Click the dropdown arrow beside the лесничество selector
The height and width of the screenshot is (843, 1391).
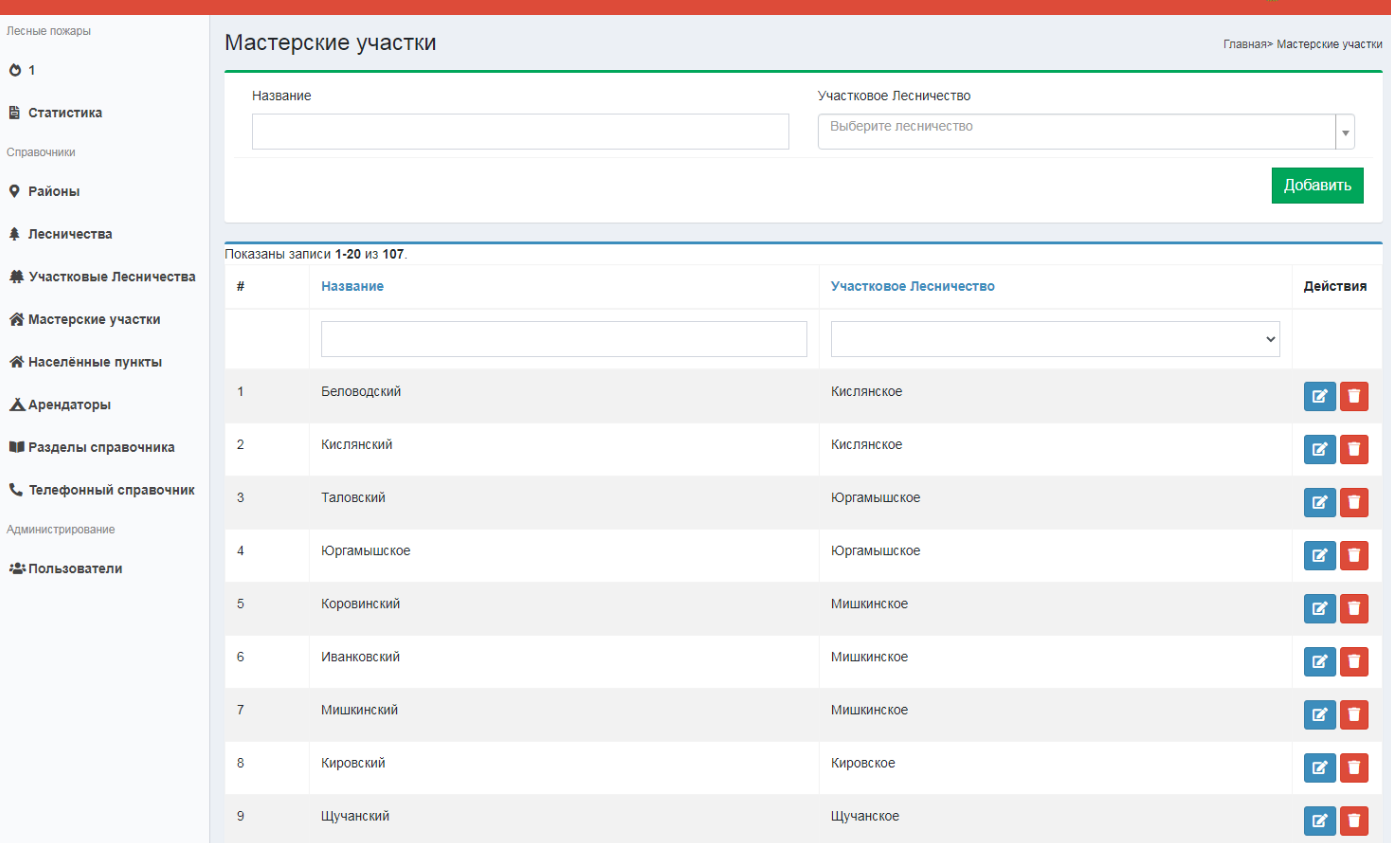coord(1345,132)
